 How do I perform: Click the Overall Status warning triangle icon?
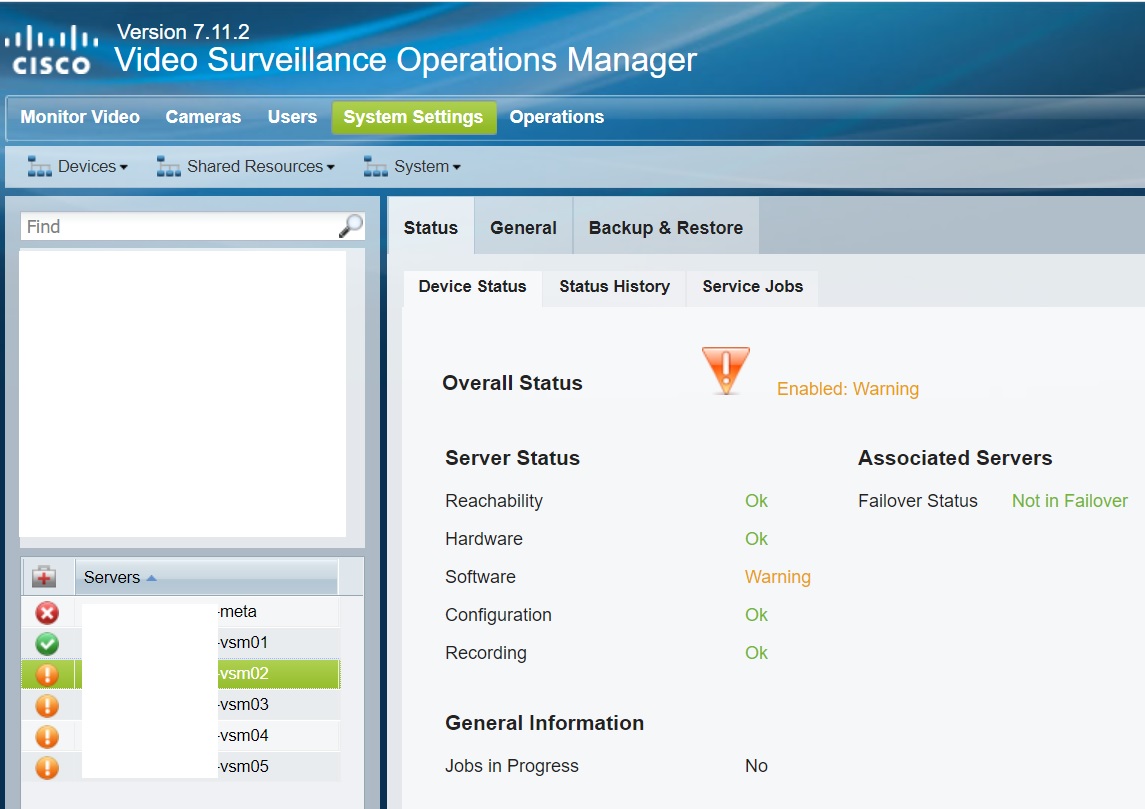pyautogui.click(x=725, y=370)
